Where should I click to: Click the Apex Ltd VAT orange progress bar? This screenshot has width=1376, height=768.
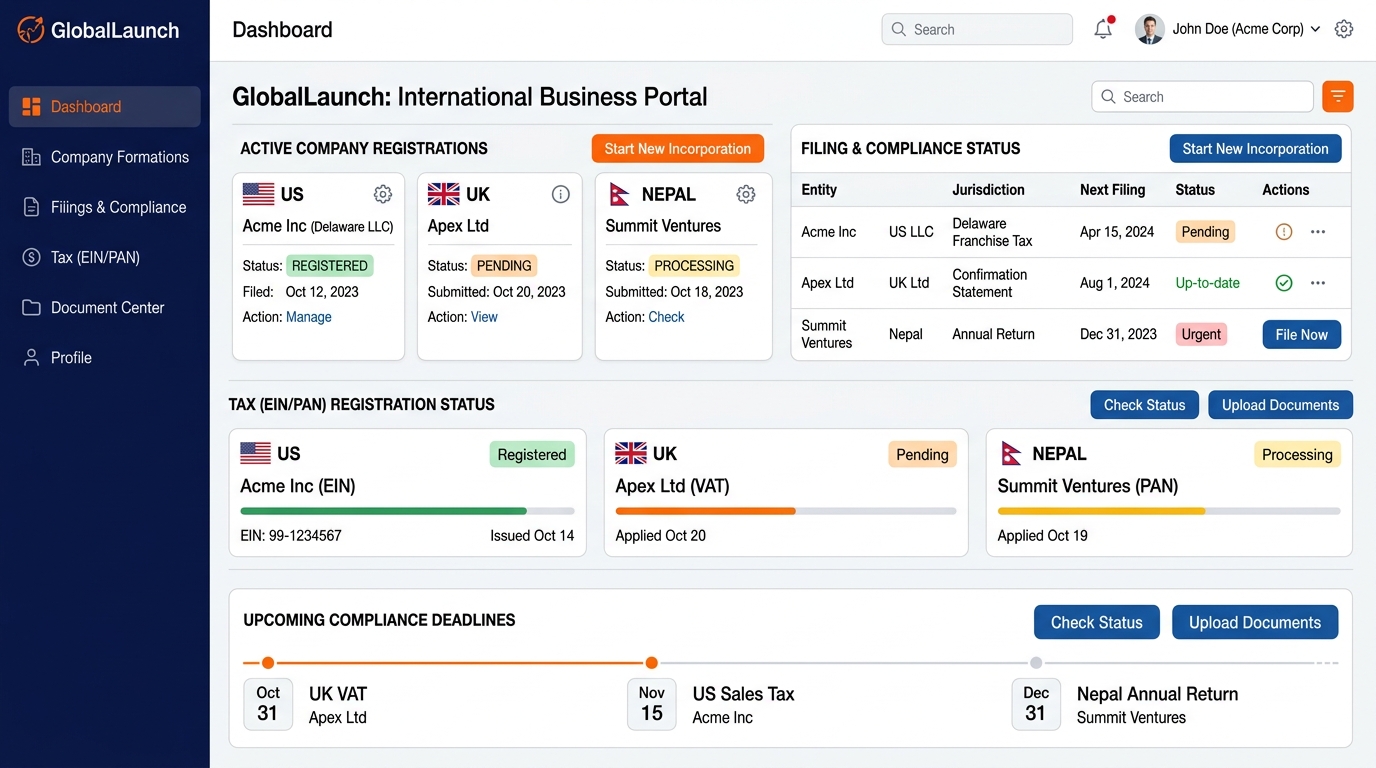(706, 511)
